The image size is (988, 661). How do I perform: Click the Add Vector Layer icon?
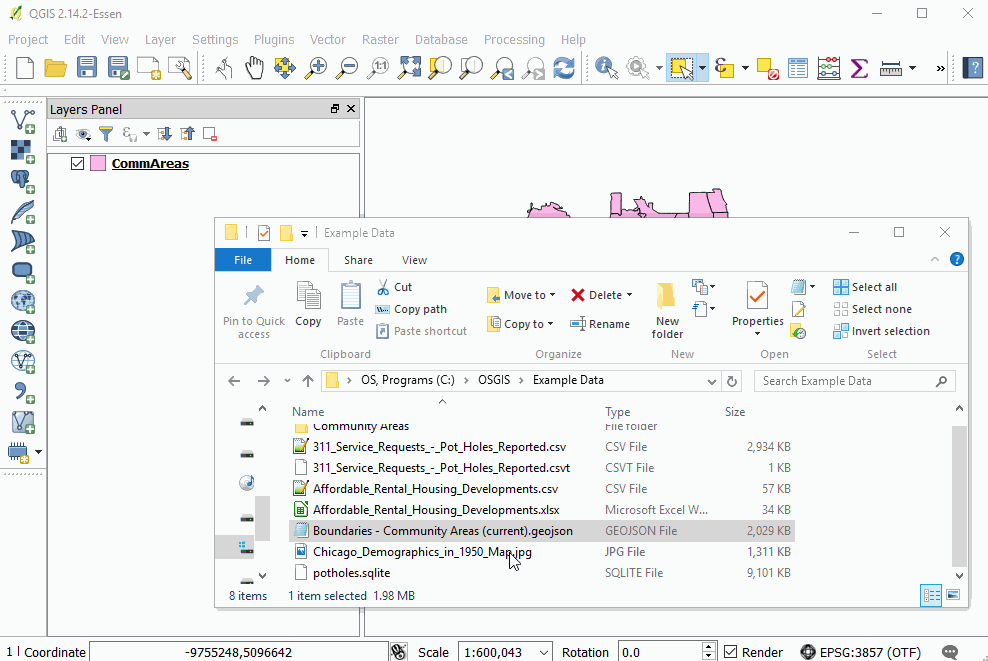[x=23, y=120]
